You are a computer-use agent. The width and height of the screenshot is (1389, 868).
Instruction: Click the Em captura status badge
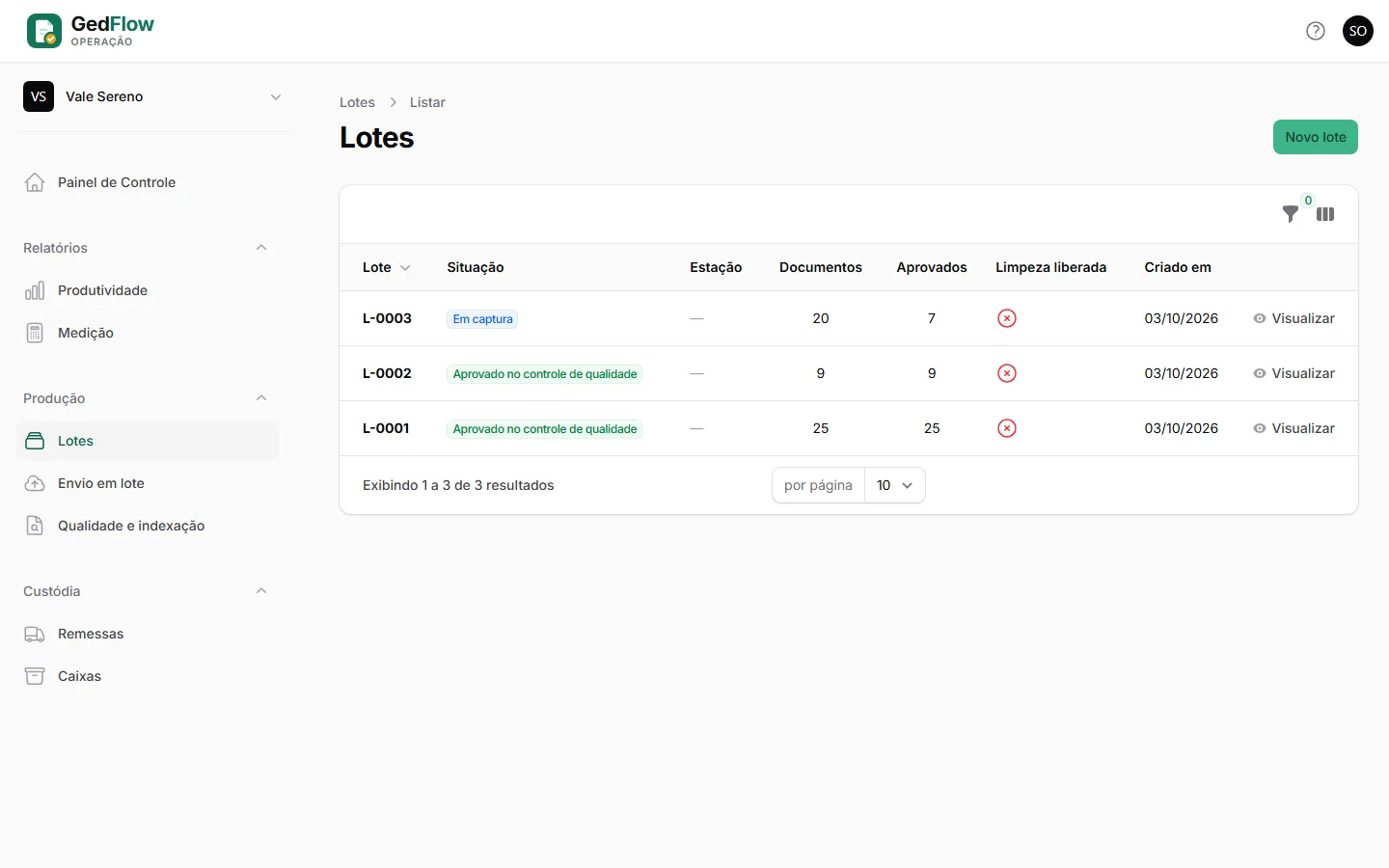click(x=482, y=319)
